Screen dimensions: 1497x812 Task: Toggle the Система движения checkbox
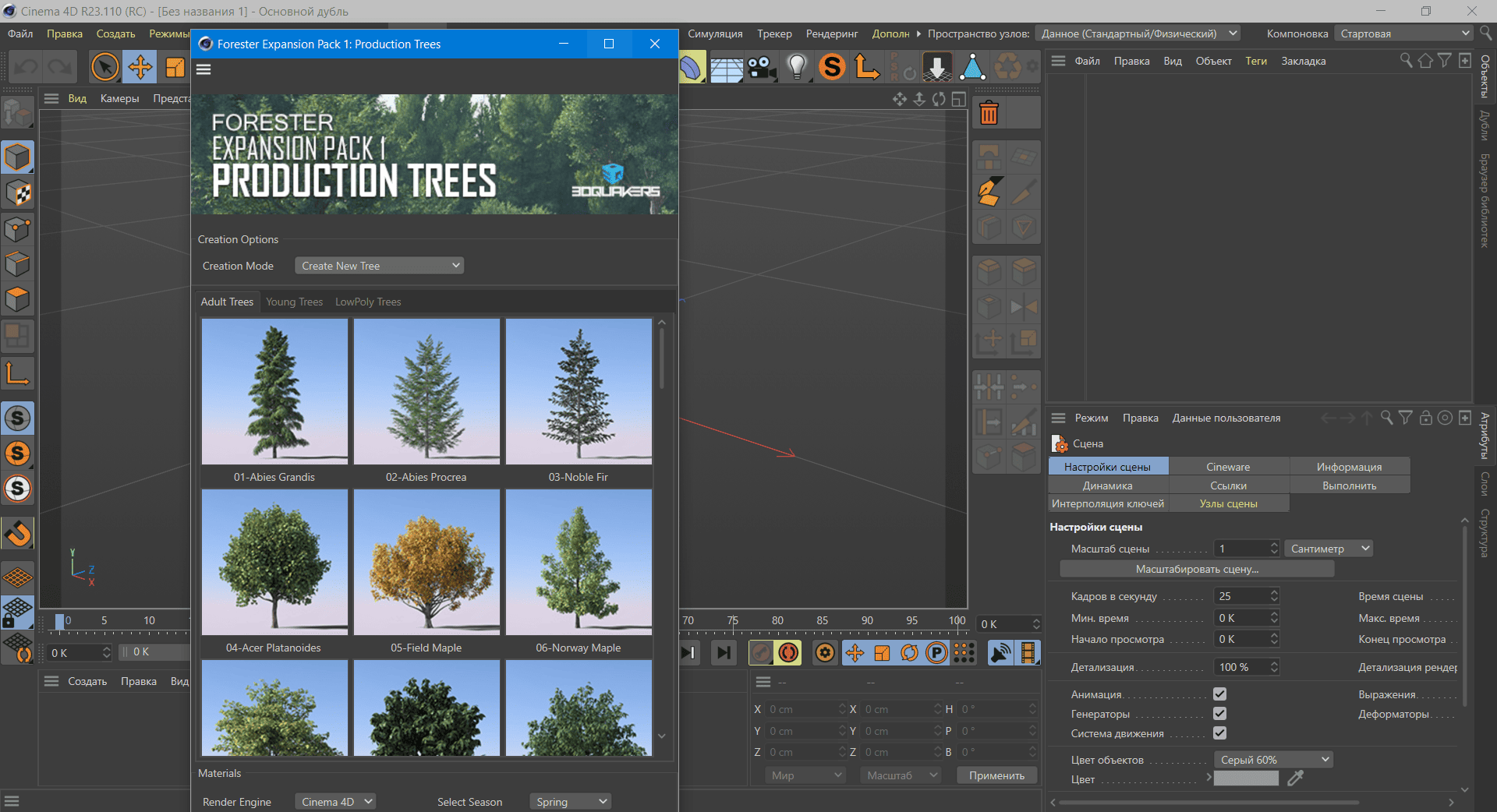point(1220,733)
